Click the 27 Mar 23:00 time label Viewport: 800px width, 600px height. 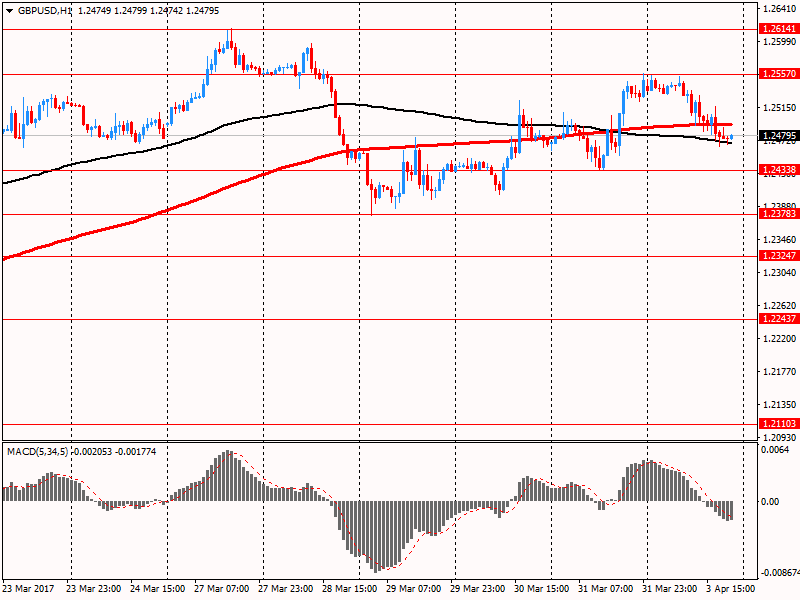[x=286, y=588]
